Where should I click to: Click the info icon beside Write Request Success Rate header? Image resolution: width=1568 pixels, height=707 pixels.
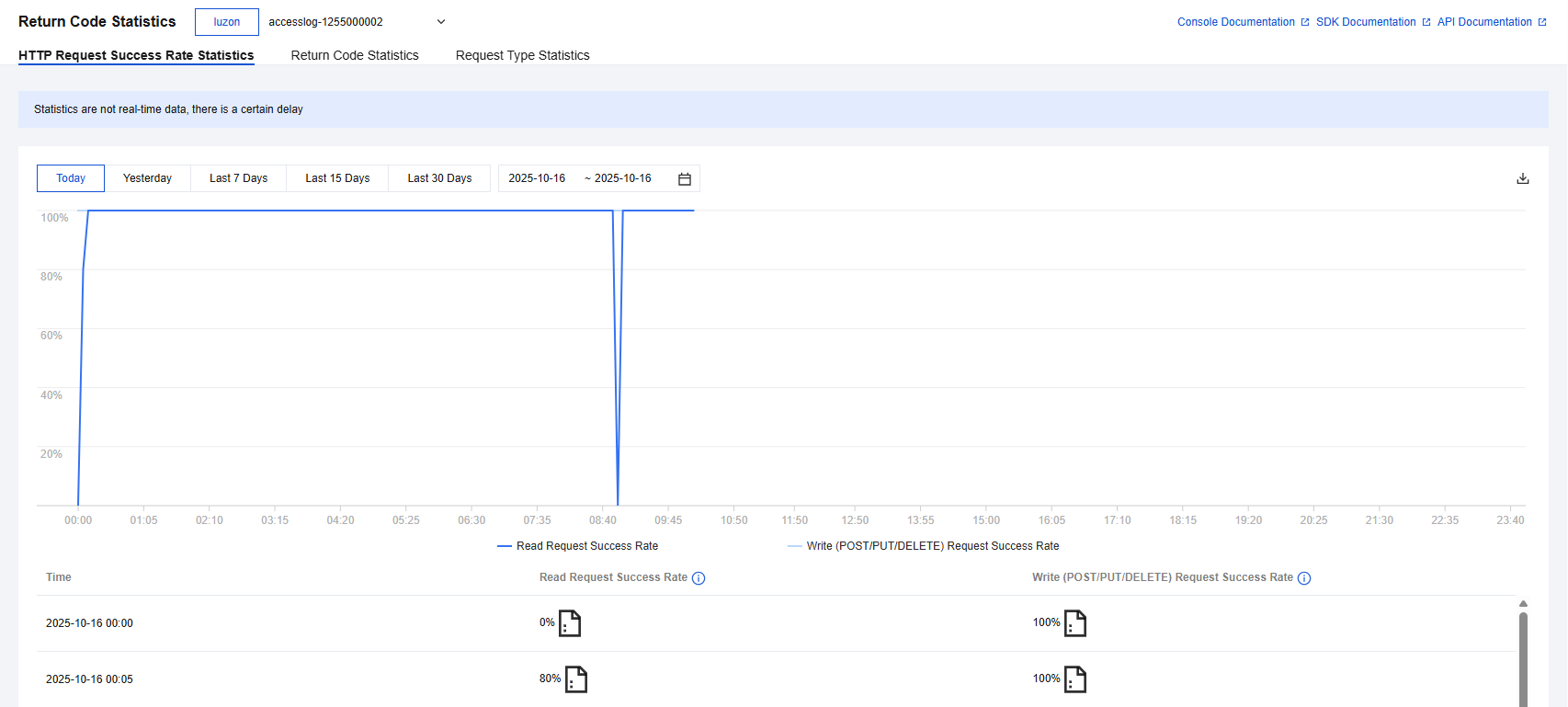click(x=1304, y=578)
